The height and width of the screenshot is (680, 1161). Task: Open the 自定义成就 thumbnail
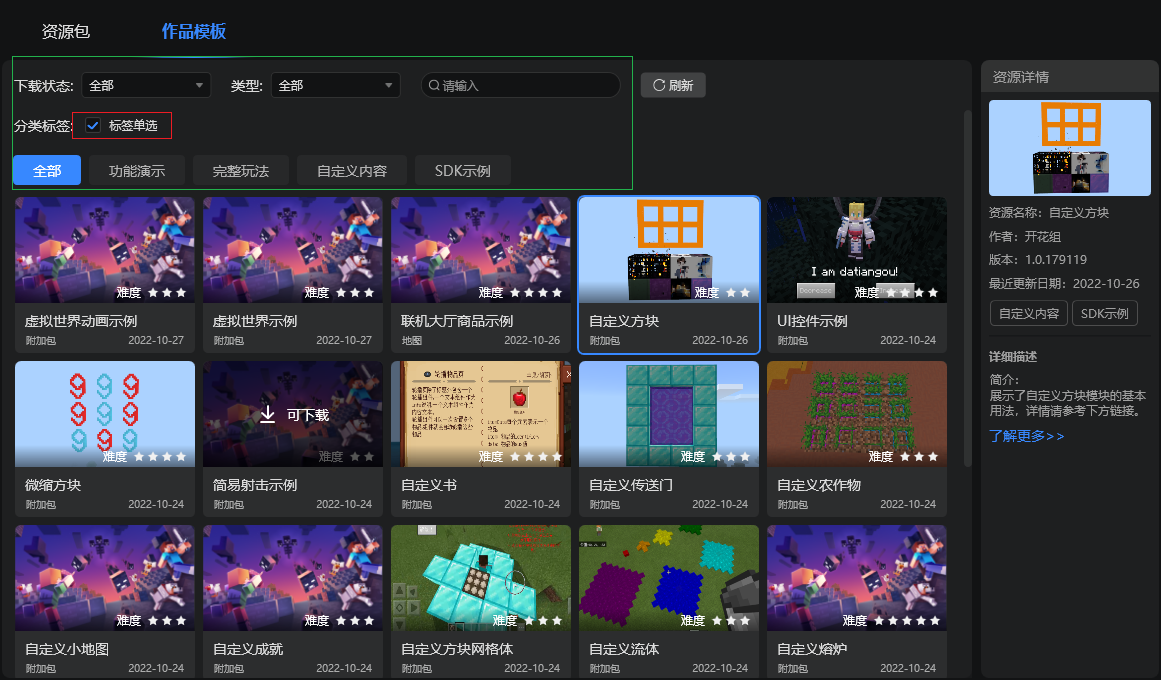point(292,578)
